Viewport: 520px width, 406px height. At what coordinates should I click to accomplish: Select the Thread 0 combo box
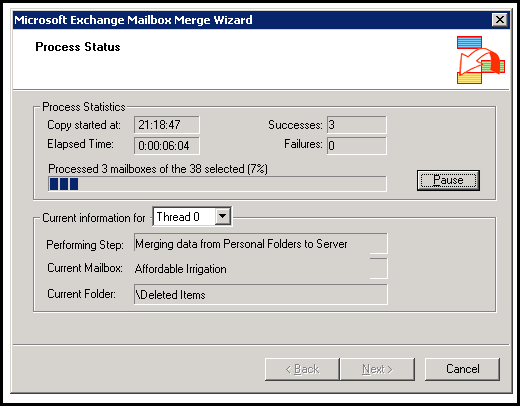[x=192, y=217]
